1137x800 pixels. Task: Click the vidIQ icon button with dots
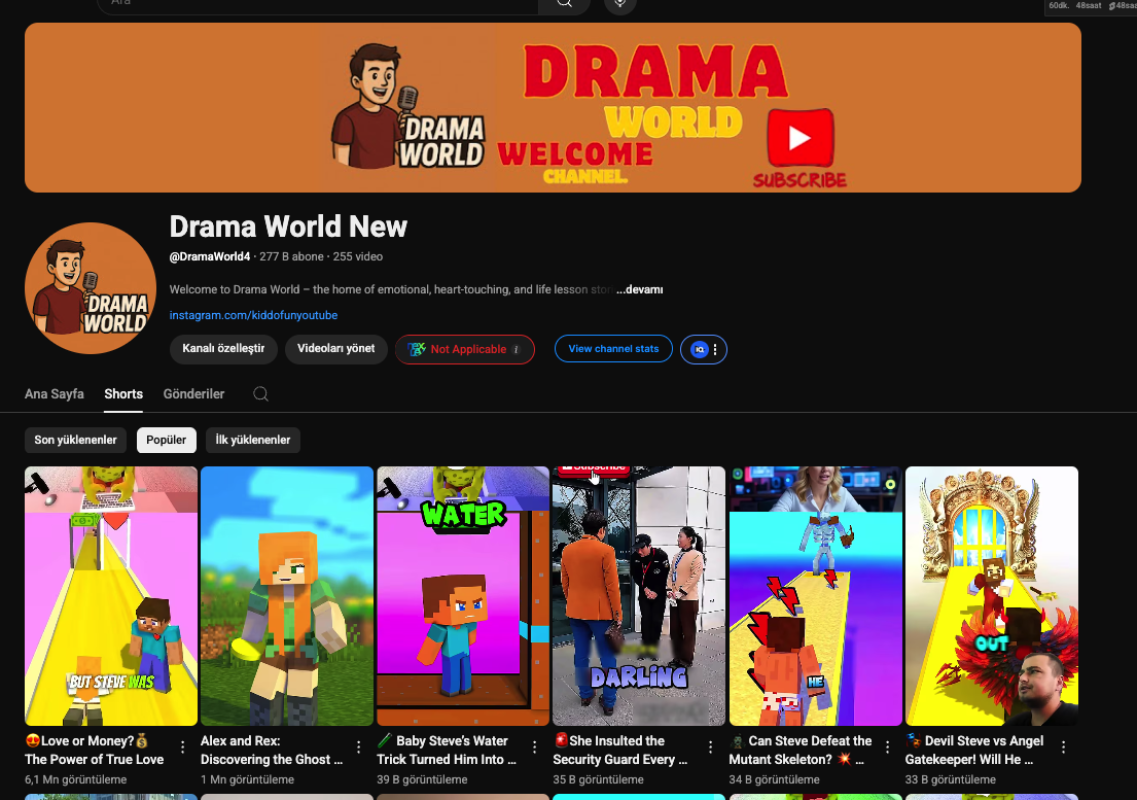point(703,350)
